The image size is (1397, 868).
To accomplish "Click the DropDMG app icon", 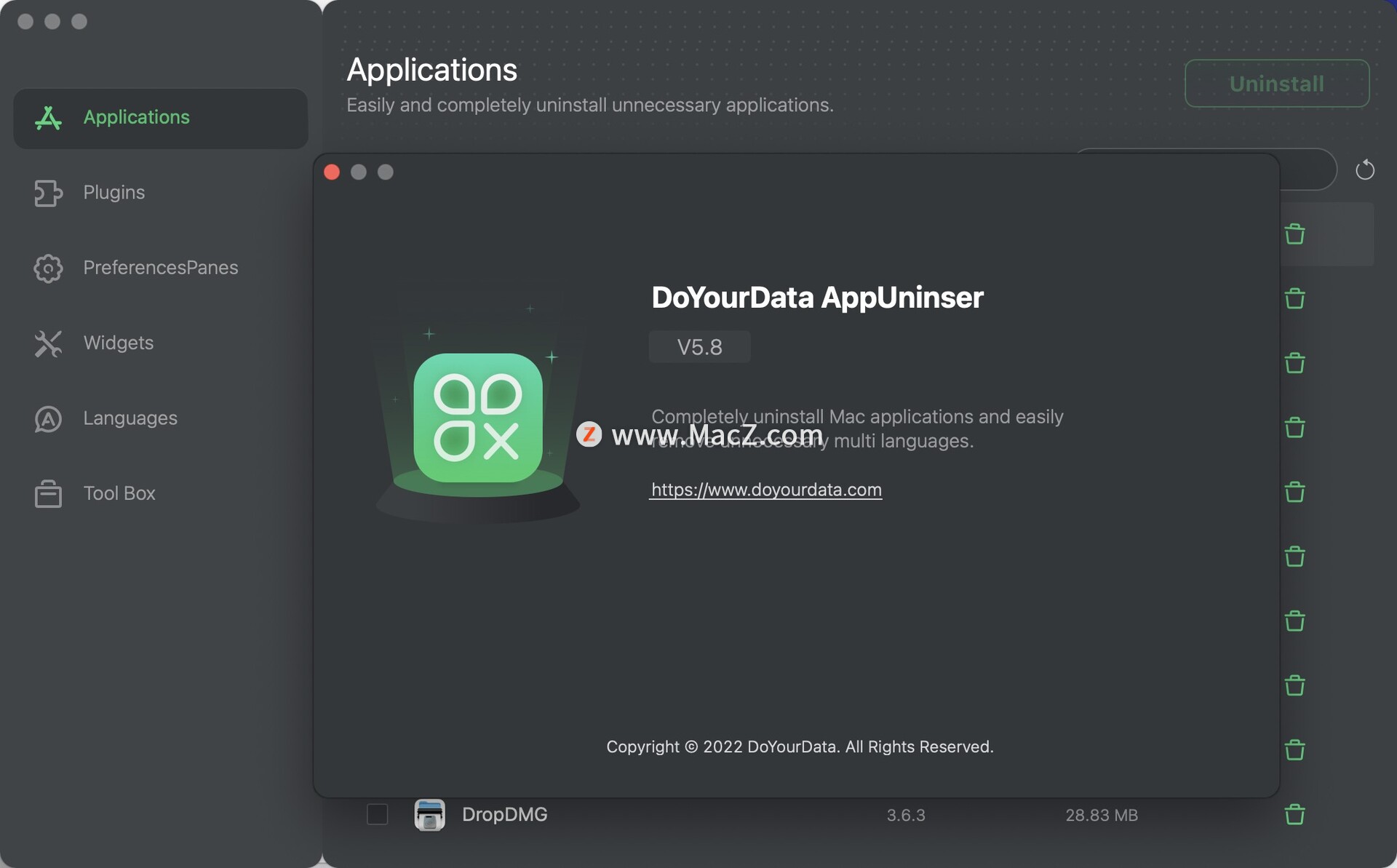I will point(429,814).
